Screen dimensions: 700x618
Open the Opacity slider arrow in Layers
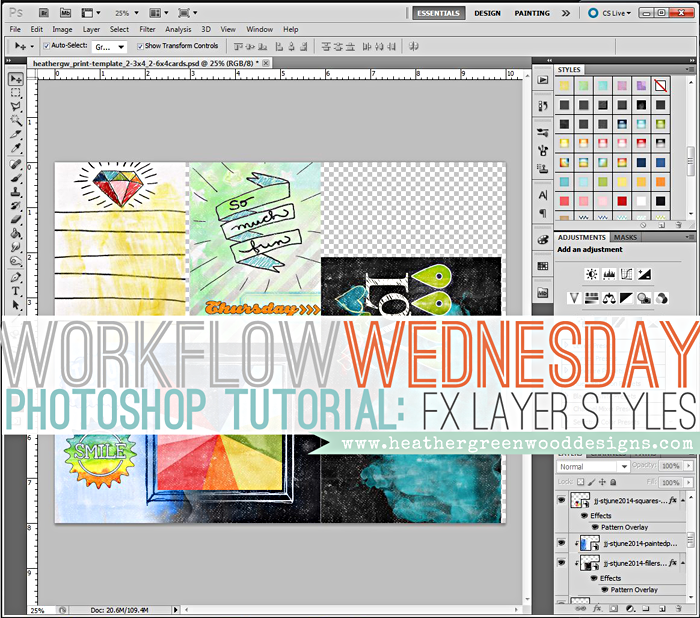688,466
